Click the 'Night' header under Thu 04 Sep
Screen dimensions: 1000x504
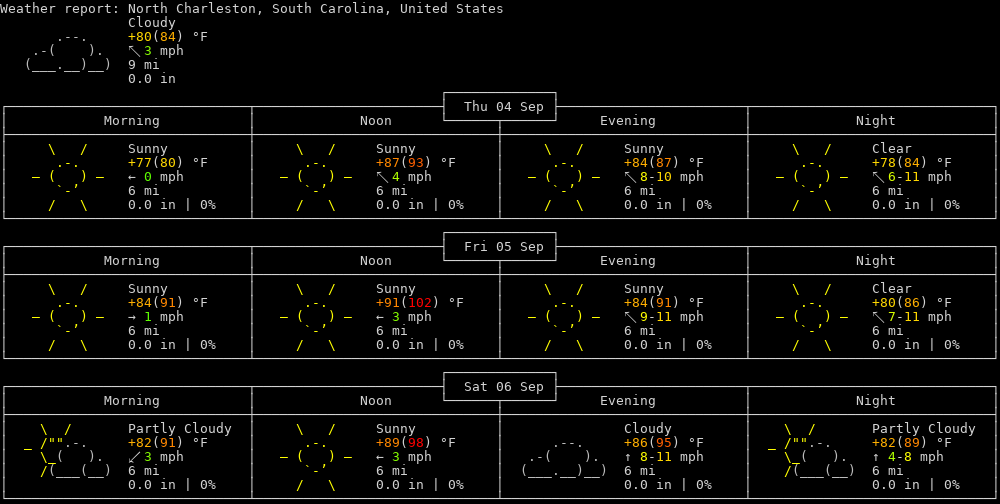(x=876, y=121)
